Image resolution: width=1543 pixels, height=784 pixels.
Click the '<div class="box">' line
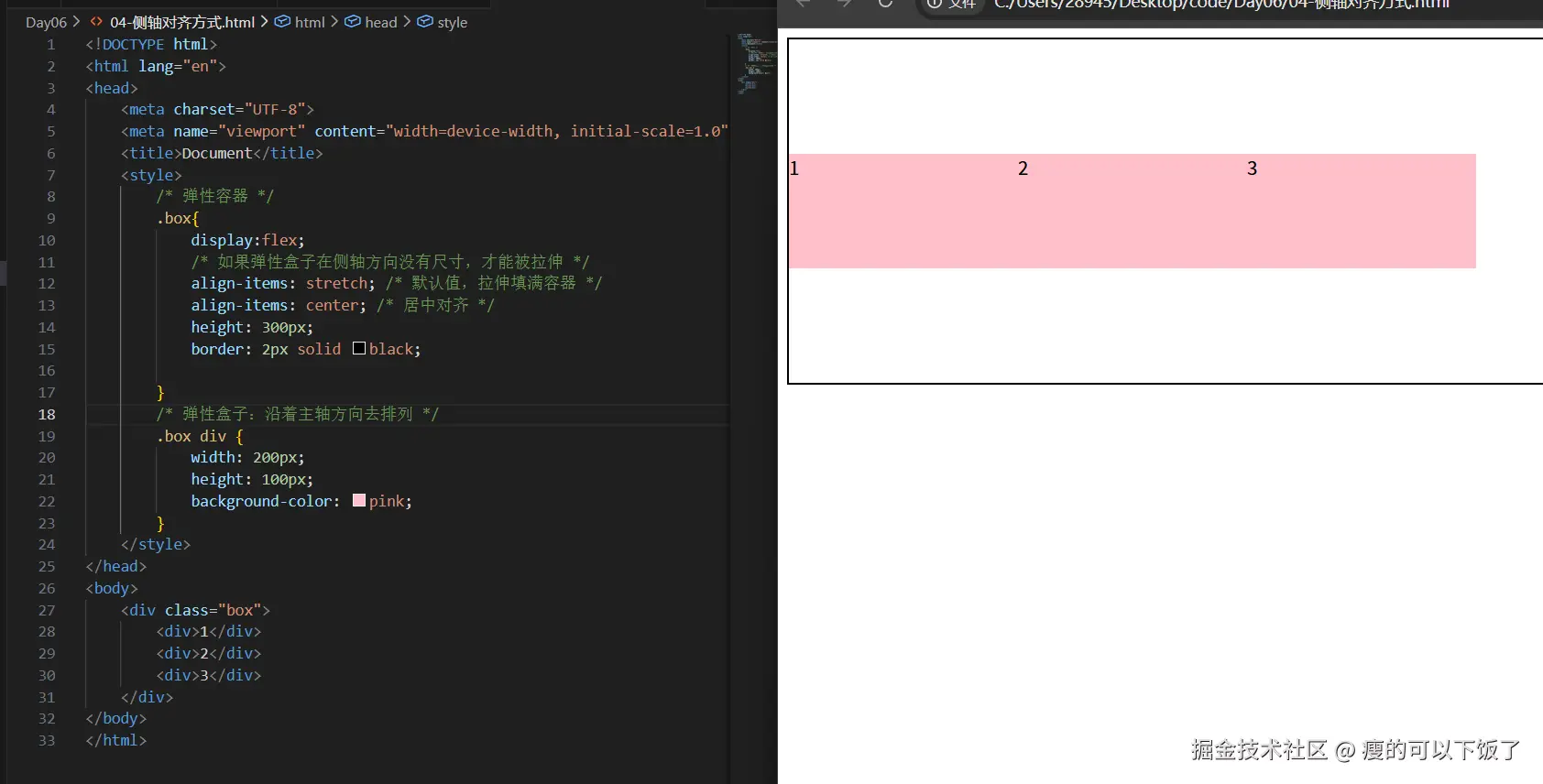point(195,610)
